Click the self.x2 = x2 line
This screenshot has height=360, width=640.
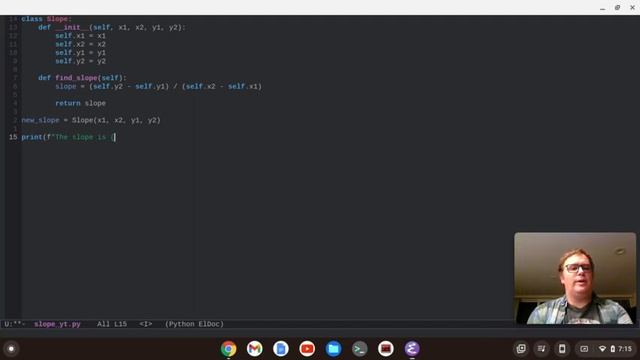coord(80,44)
